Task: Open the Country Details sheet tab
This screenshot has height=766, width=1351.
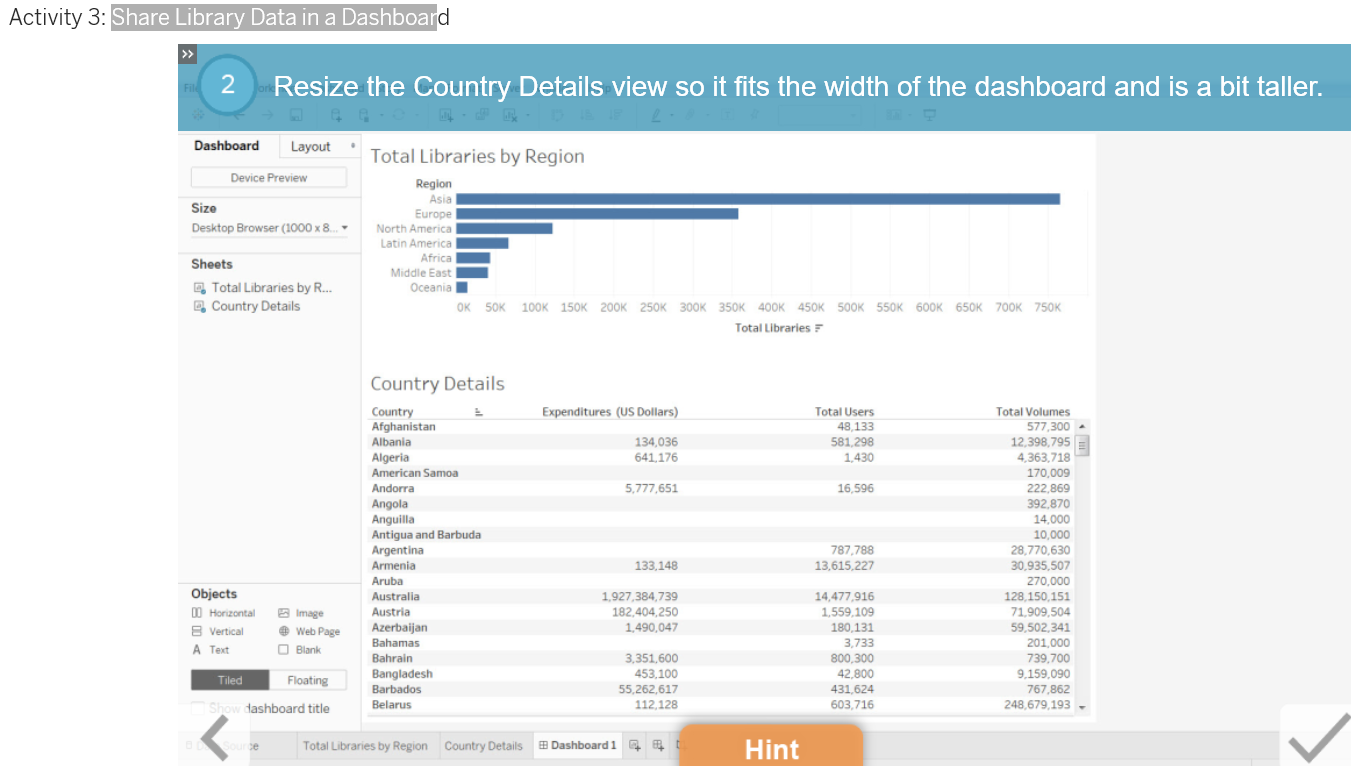Action: click(484, 745)
